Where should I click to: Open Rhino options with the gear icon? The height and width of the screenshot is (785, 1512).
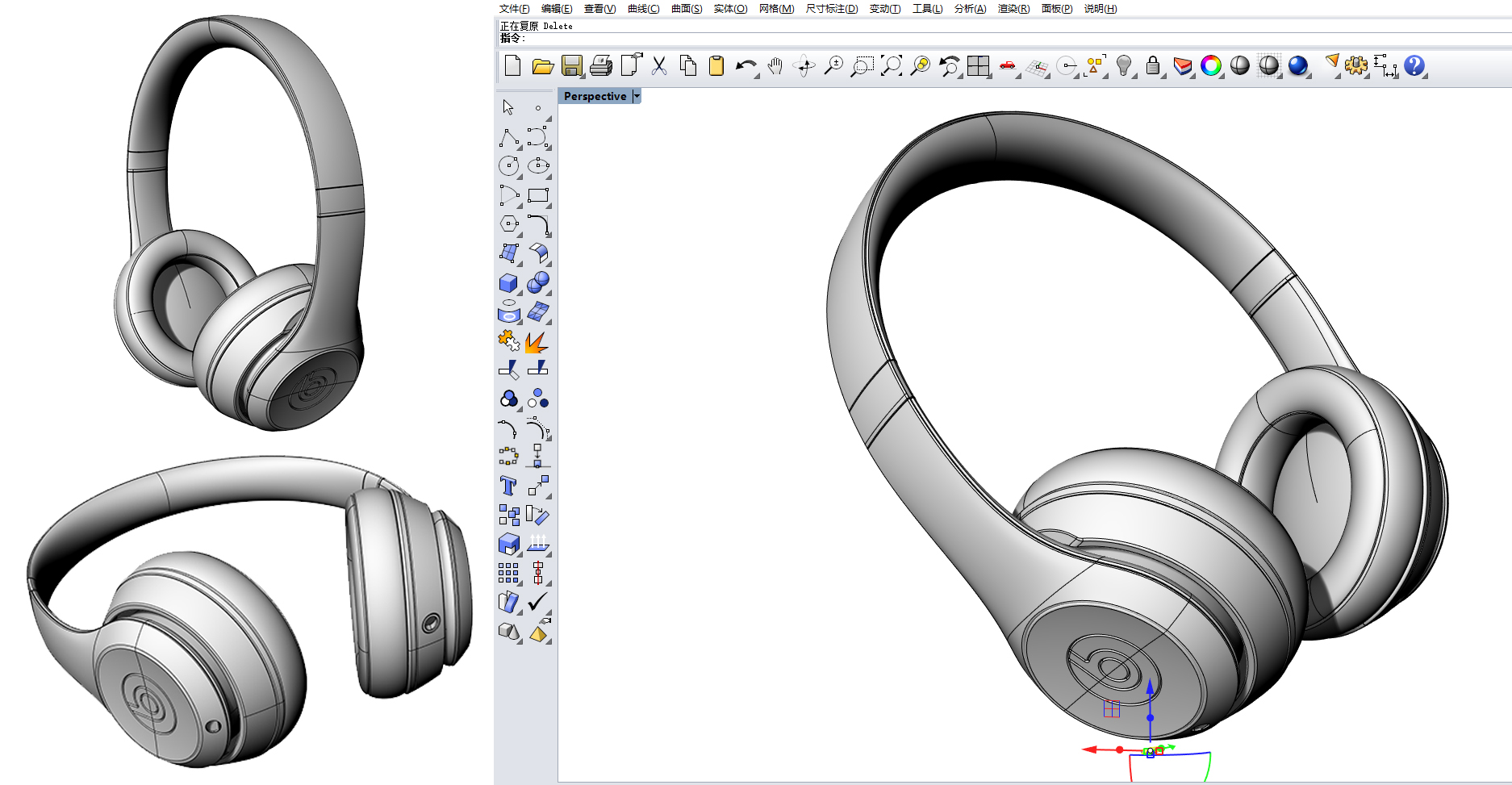(1356, 67)
